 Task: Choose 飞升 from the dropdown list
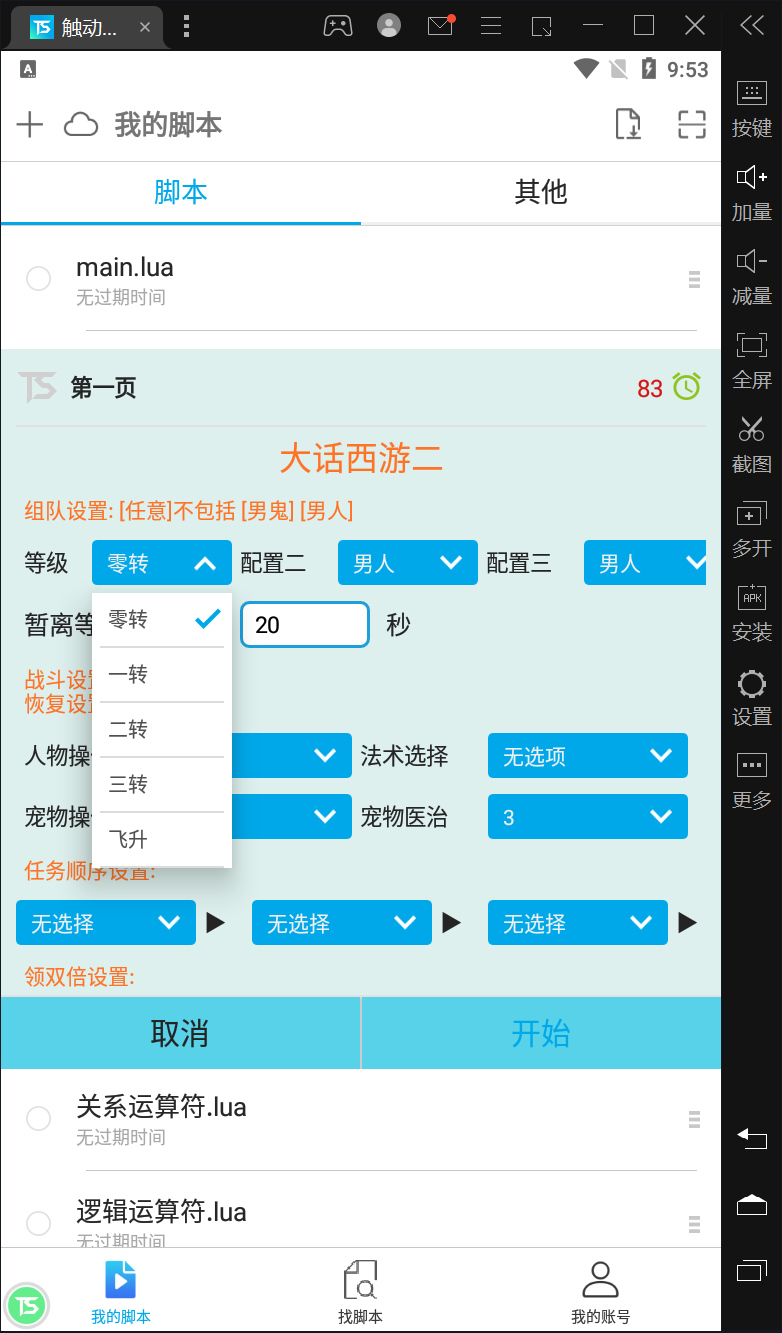click(162, 840)
